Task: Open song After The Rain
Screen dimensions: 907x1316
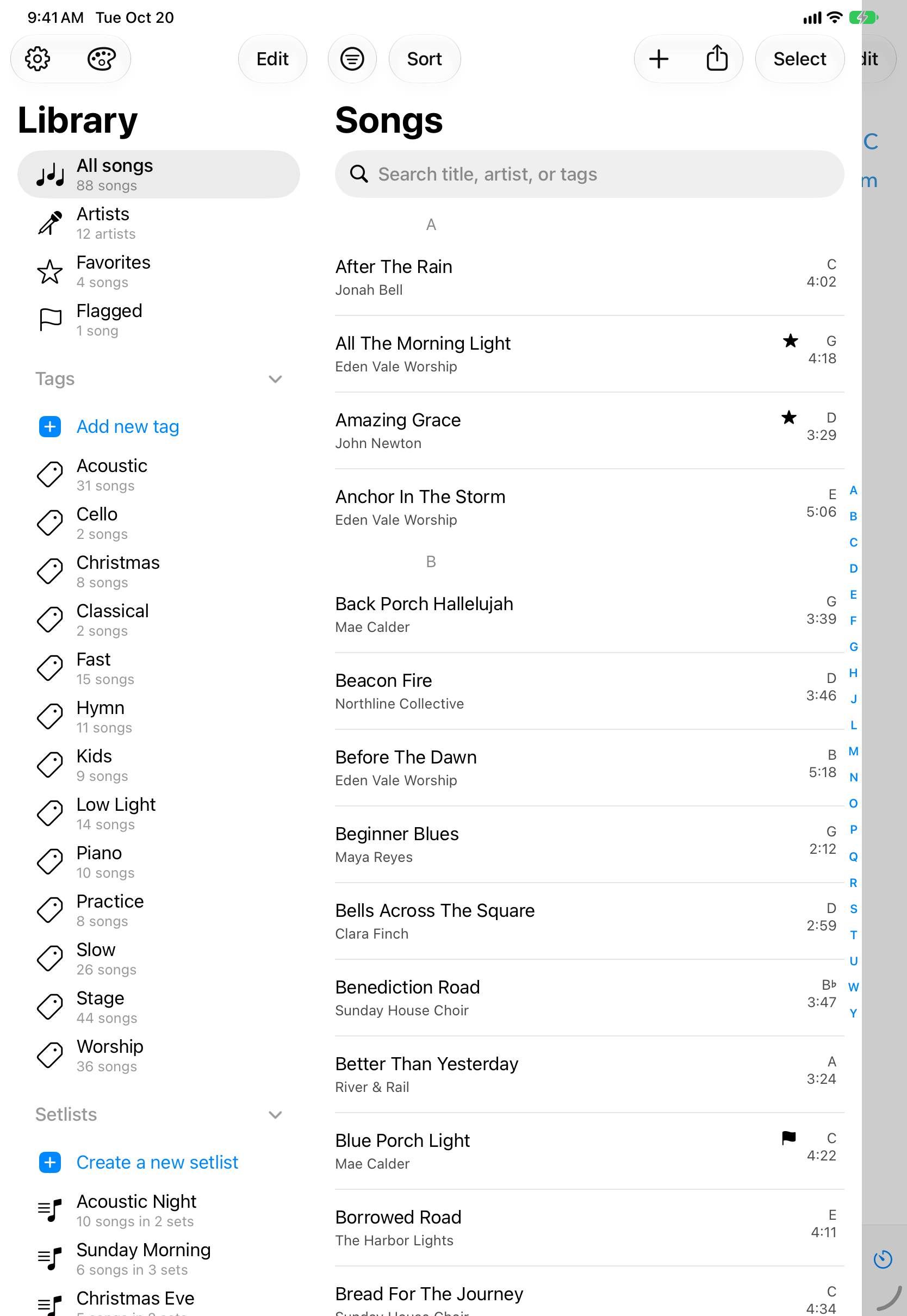Action: coord(589,277)
